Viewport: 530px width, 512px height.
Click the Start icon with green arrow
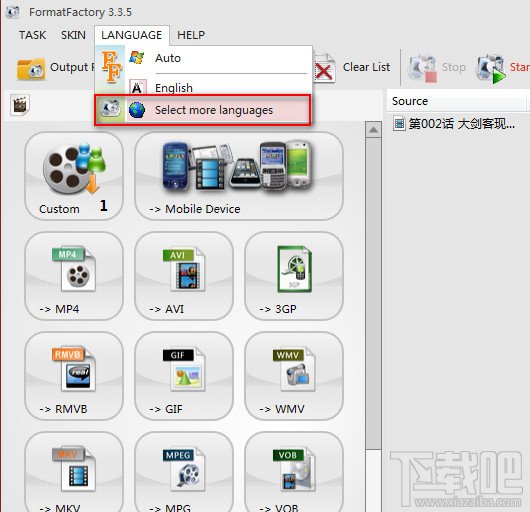point(490,69)
